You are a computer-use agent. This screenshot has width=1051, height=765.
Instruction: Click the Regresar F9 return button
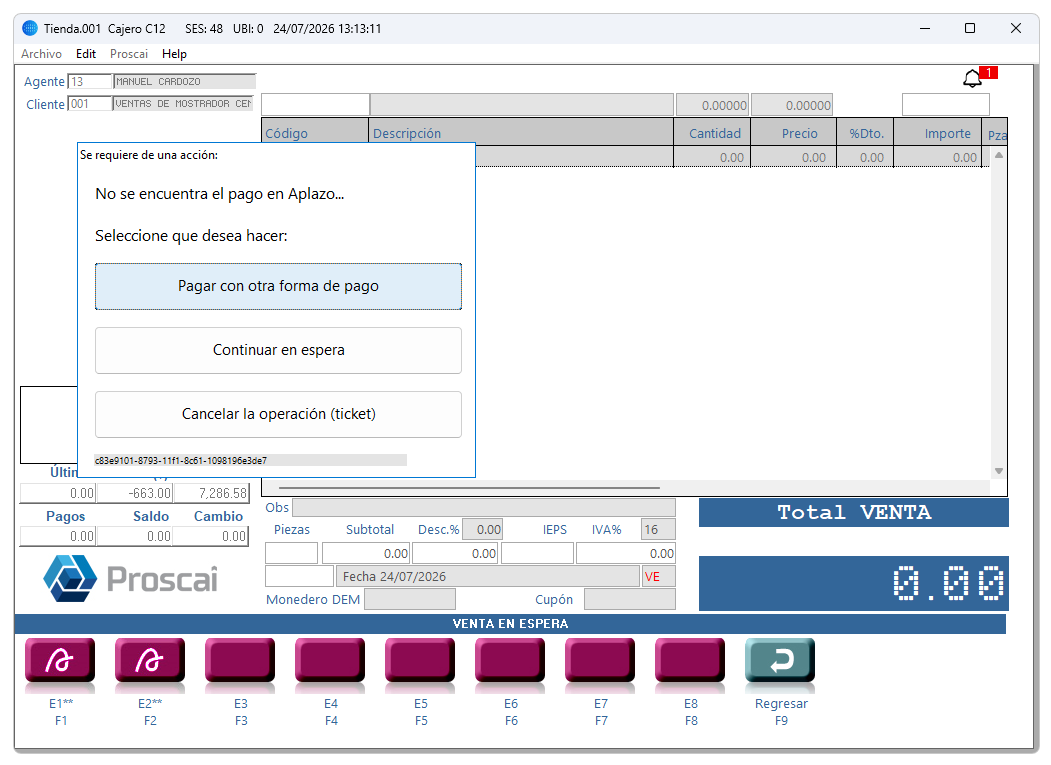(781, 660)
